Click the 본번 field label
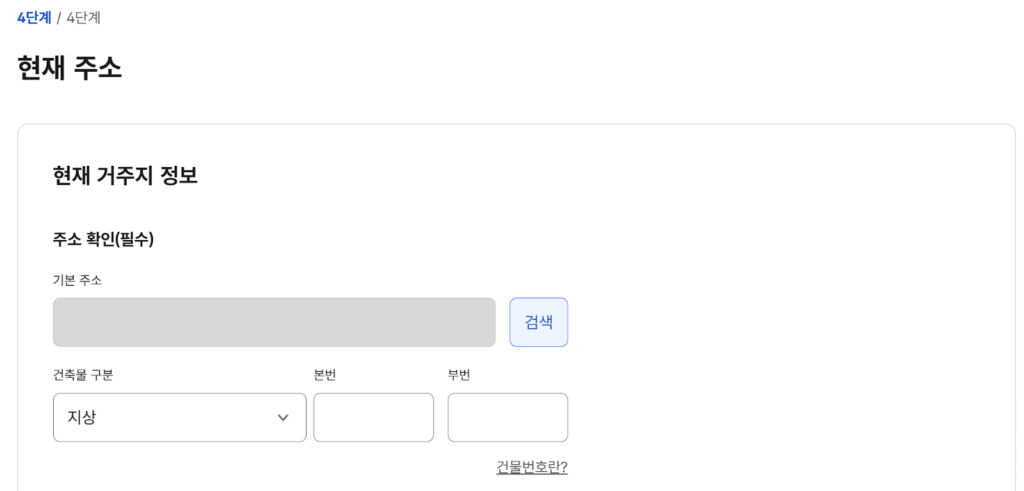Screen dimensions: 1024x491 coord(324,375)
